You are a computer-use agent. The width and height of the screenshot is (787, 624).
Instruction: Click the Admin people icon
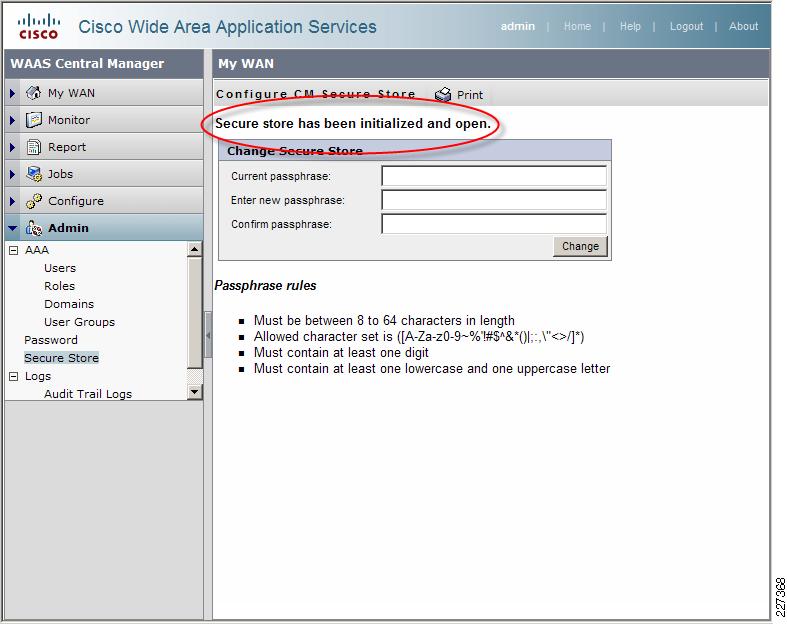[x=34, y=228]
